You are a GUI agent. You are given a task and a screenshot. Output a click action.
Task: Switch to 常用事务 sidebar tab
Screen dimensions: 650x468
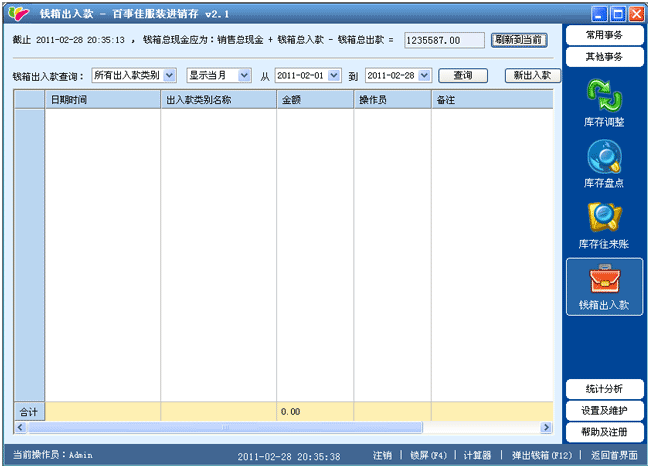(x=603, y=35)
